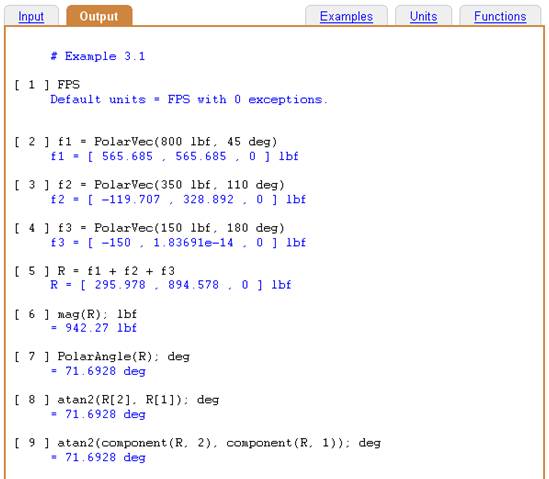
Task: Click the f1 result vector 565.685 lbf
Action: point(174,156)
